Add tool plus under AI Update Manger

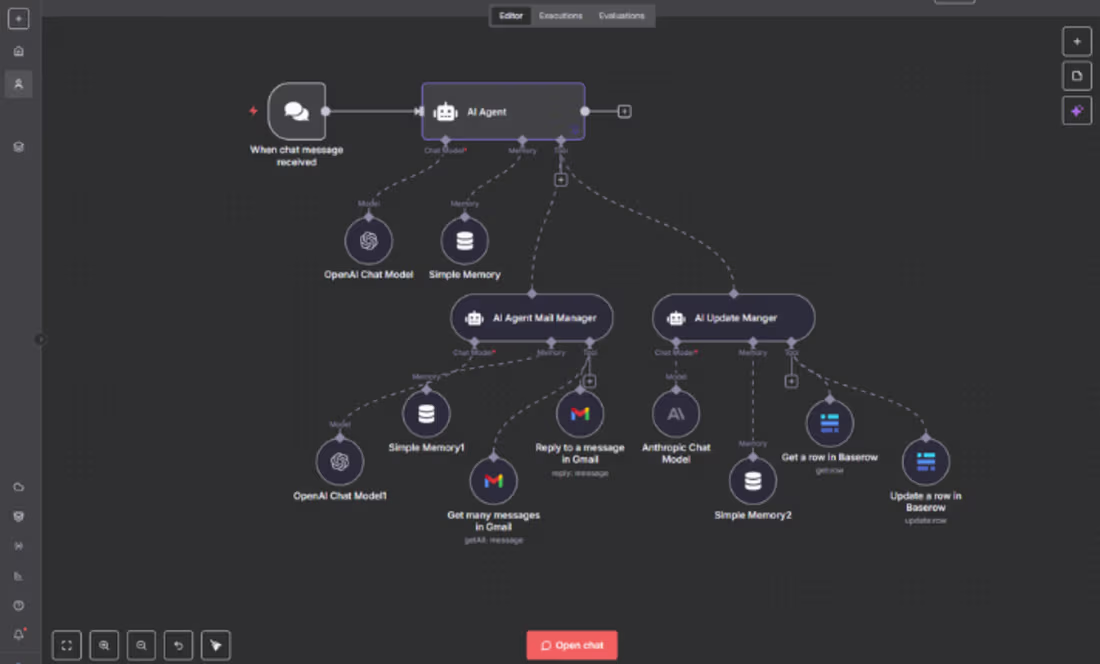click(791, 381)
